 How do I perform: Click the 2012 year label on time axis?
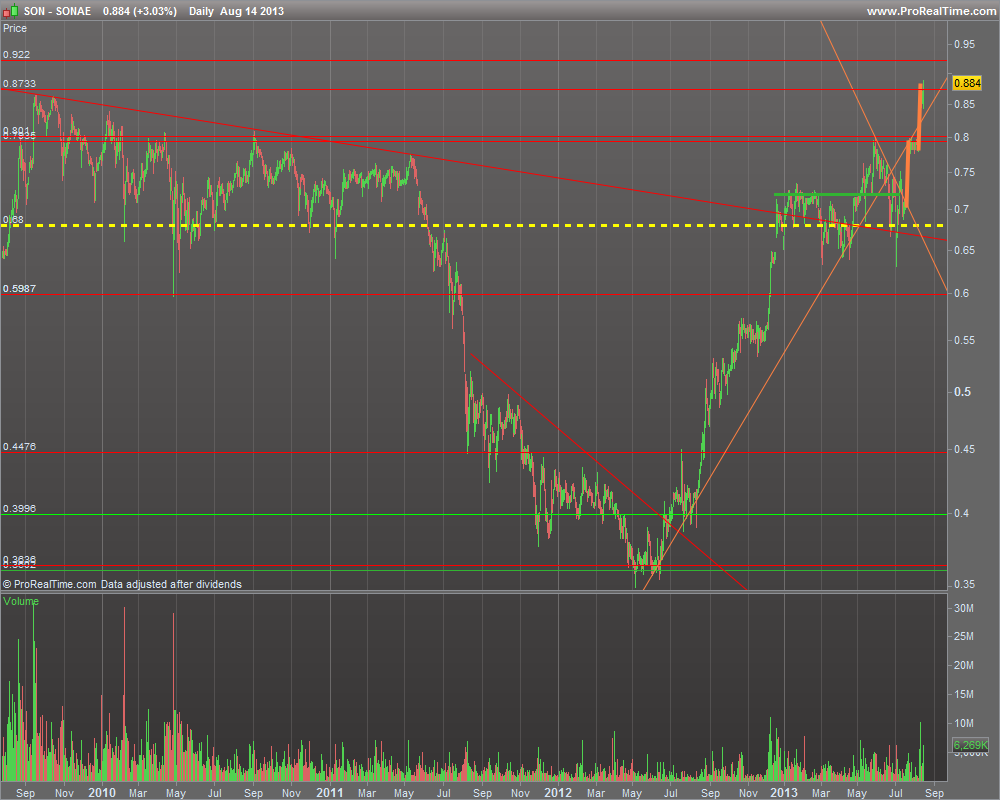(558, 792)
